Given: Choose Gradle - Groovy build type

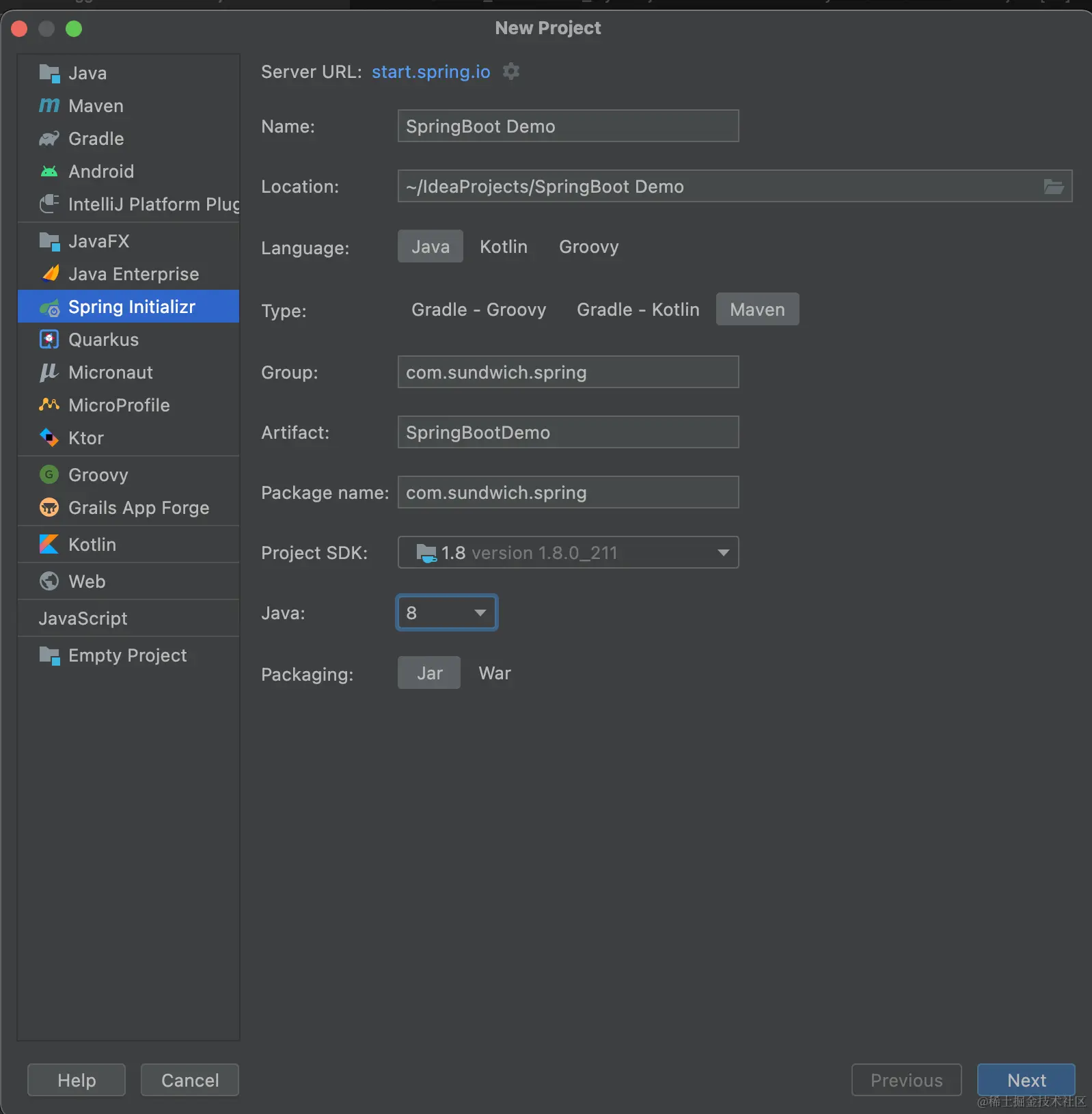Looking at the screenshot, I should point(478,310).
